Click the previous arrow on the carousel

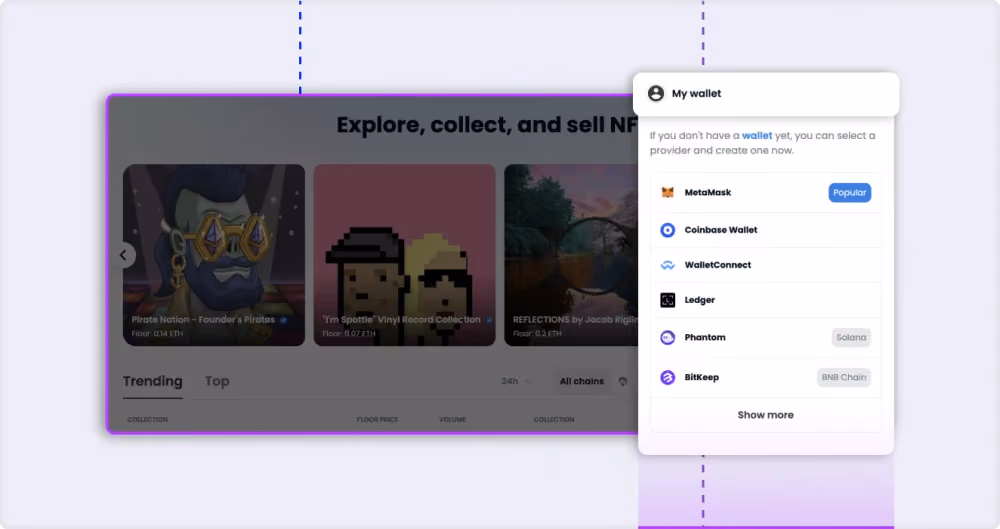(x=123, y=255)
